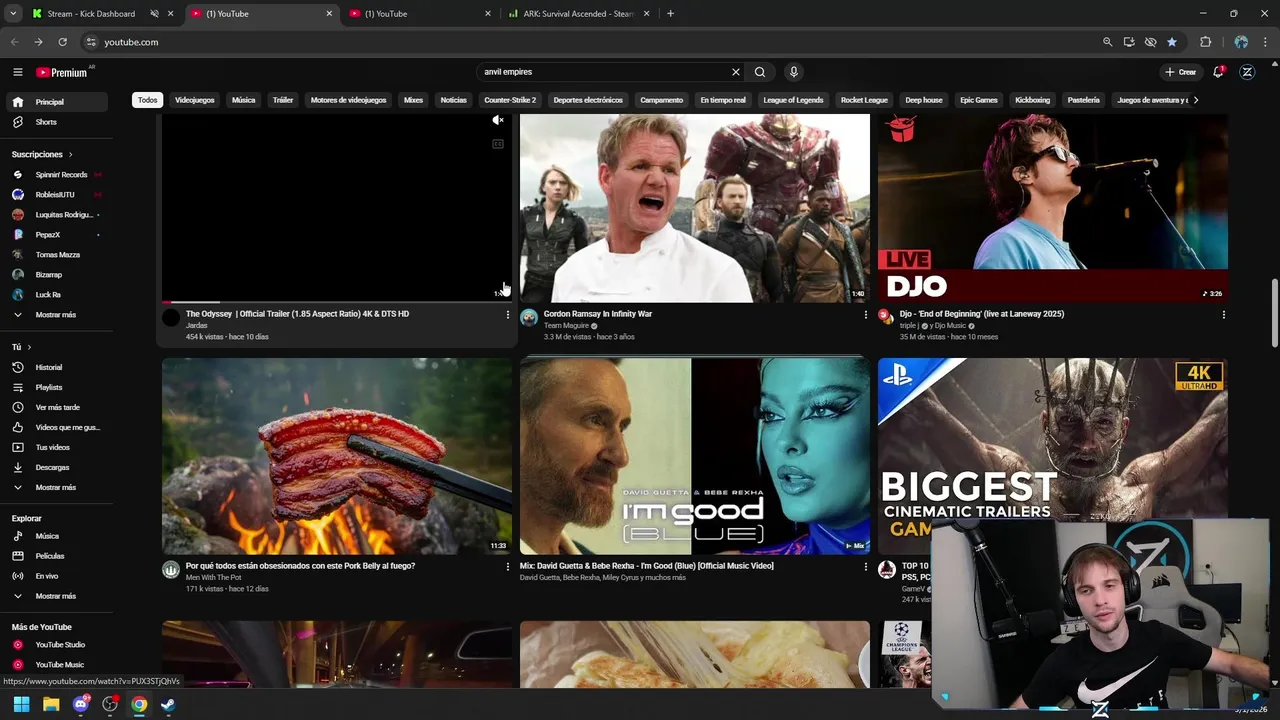Expand Mostrar más under Suscripciones
Viewport: 1280px width, 720px height.
point(56,315)
